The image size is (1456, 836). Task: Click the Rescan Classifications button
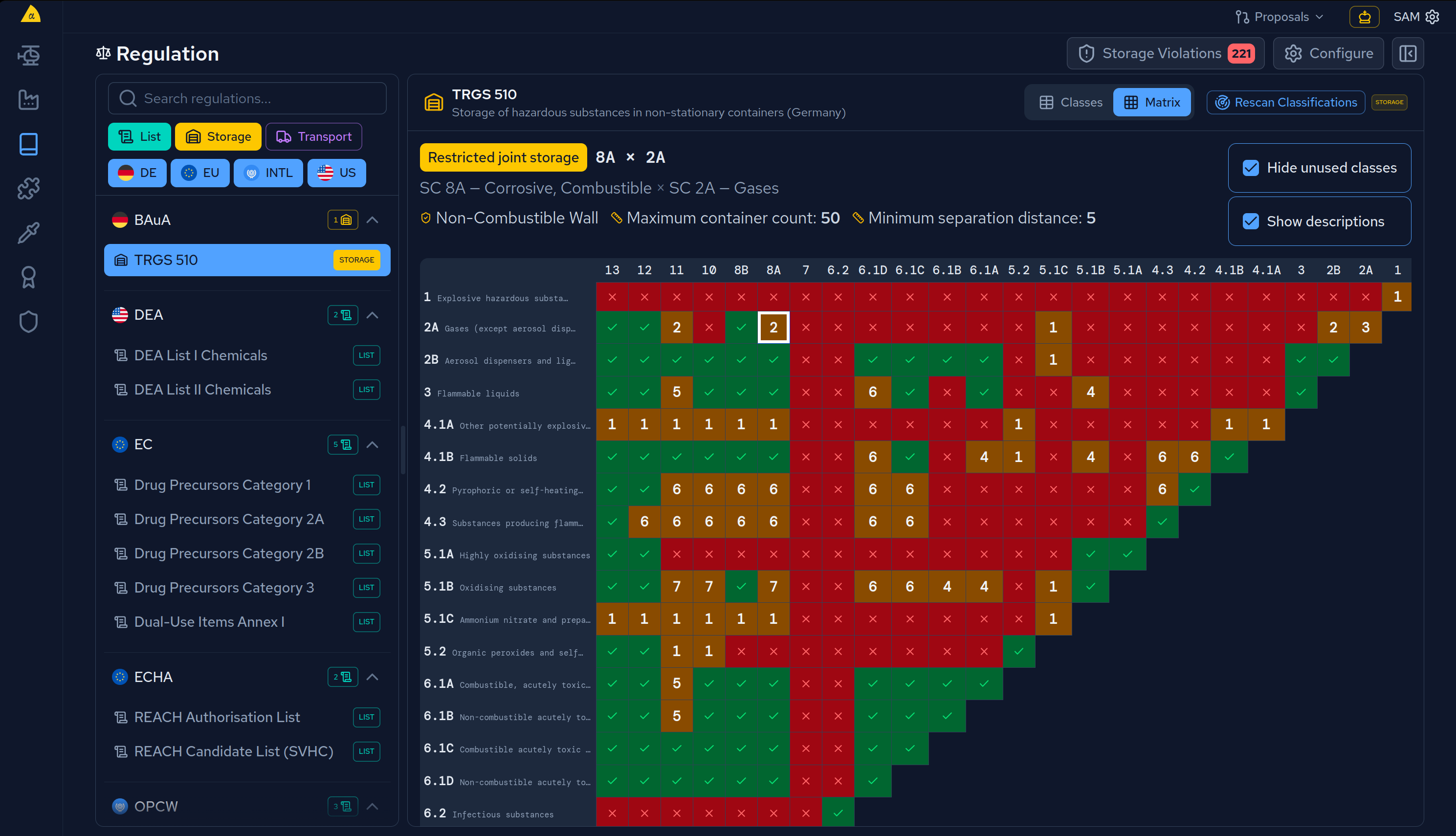coord(1285,102)
